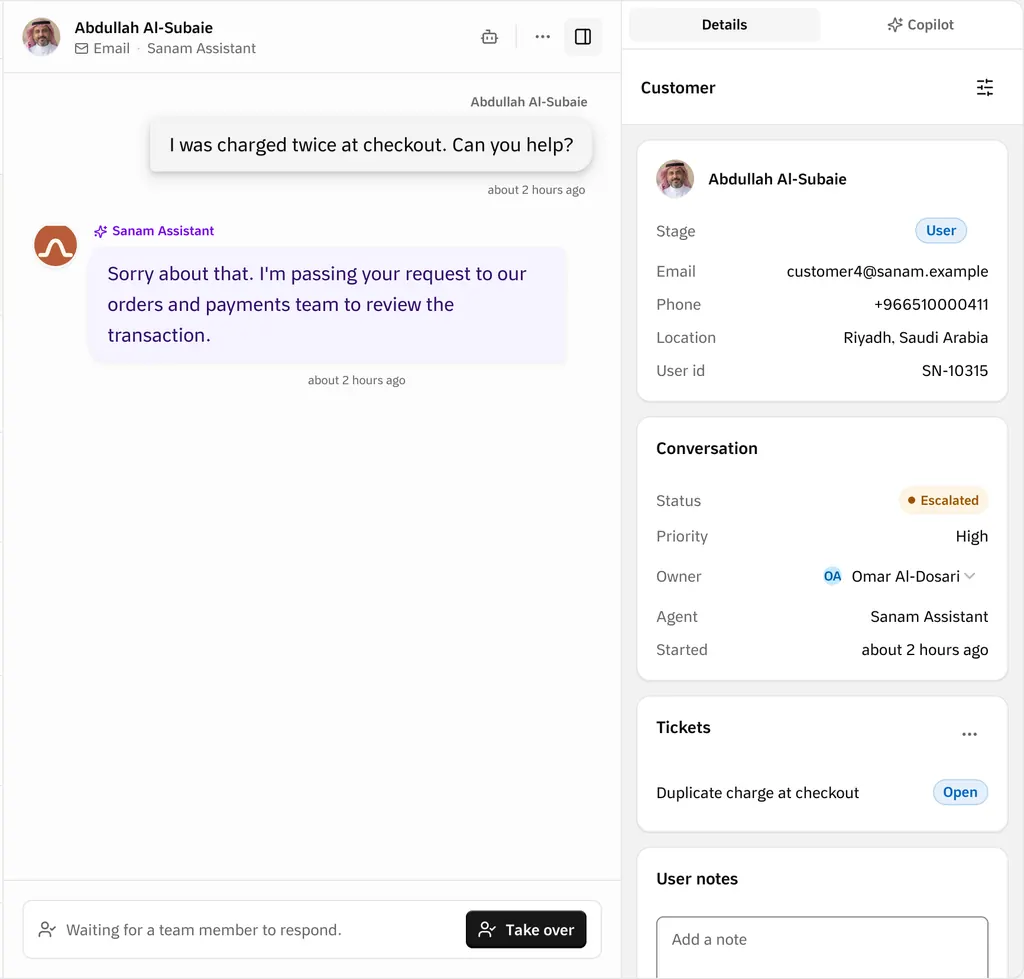Click the person icon in the reply bar
The image size is (1024, 979).
(x=47, y=929)
